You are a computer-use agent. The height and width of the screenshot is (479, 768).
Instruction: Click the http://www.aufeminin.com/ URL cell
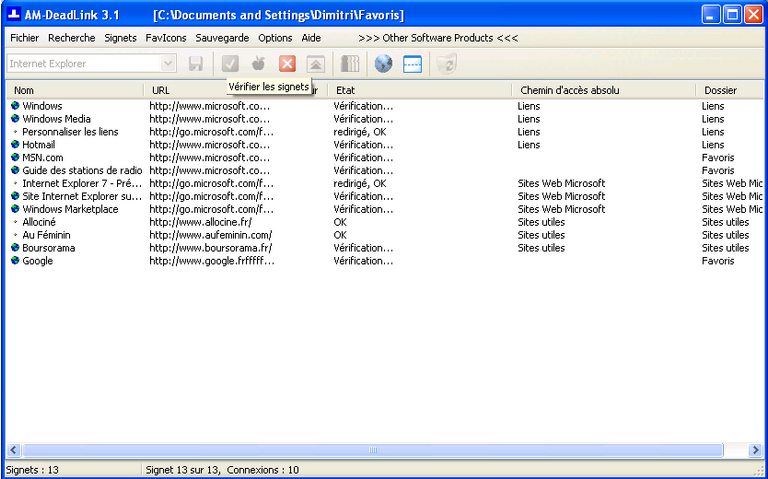pyautogui.click(x=211, y=235)
